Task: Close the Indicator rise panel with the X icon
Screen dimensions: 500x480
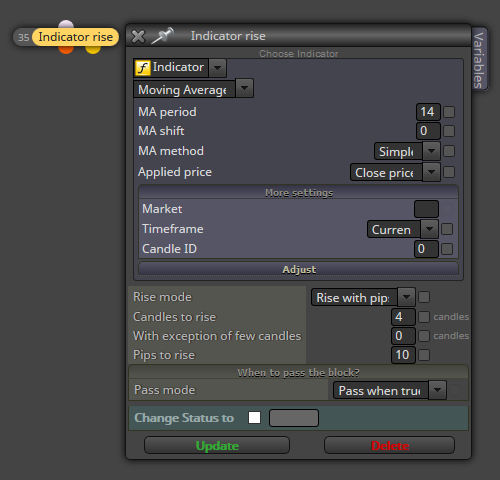Action: [x=138, y=36]
